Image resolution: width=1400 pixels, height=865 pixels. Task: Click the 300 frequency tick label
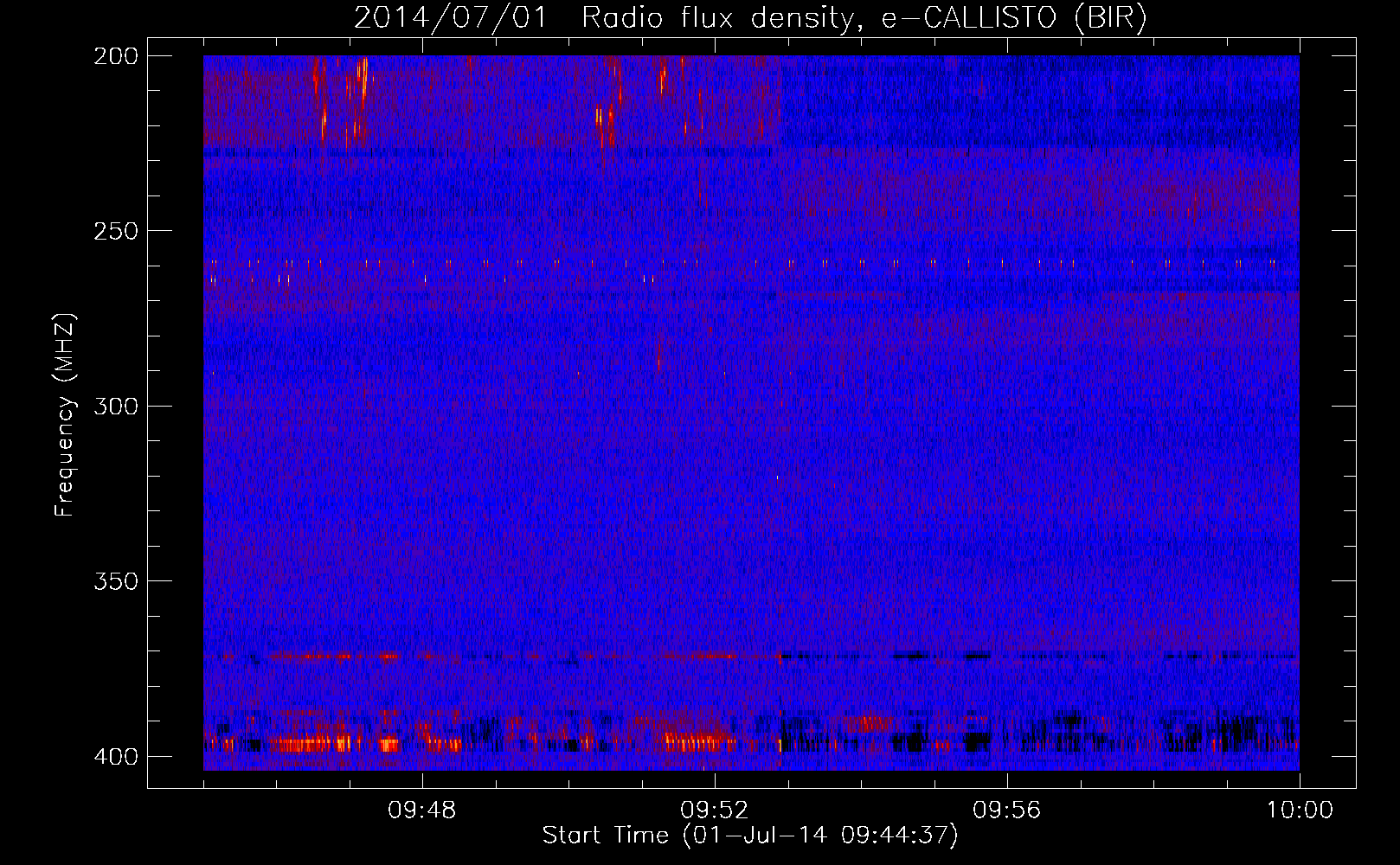[115, 406]
